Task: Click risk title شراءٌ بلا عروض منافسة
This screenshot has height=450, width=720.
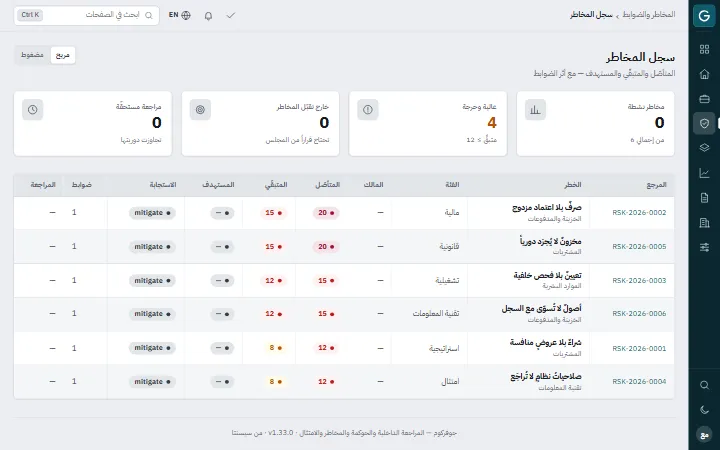Action: click(x=546, y=343)
